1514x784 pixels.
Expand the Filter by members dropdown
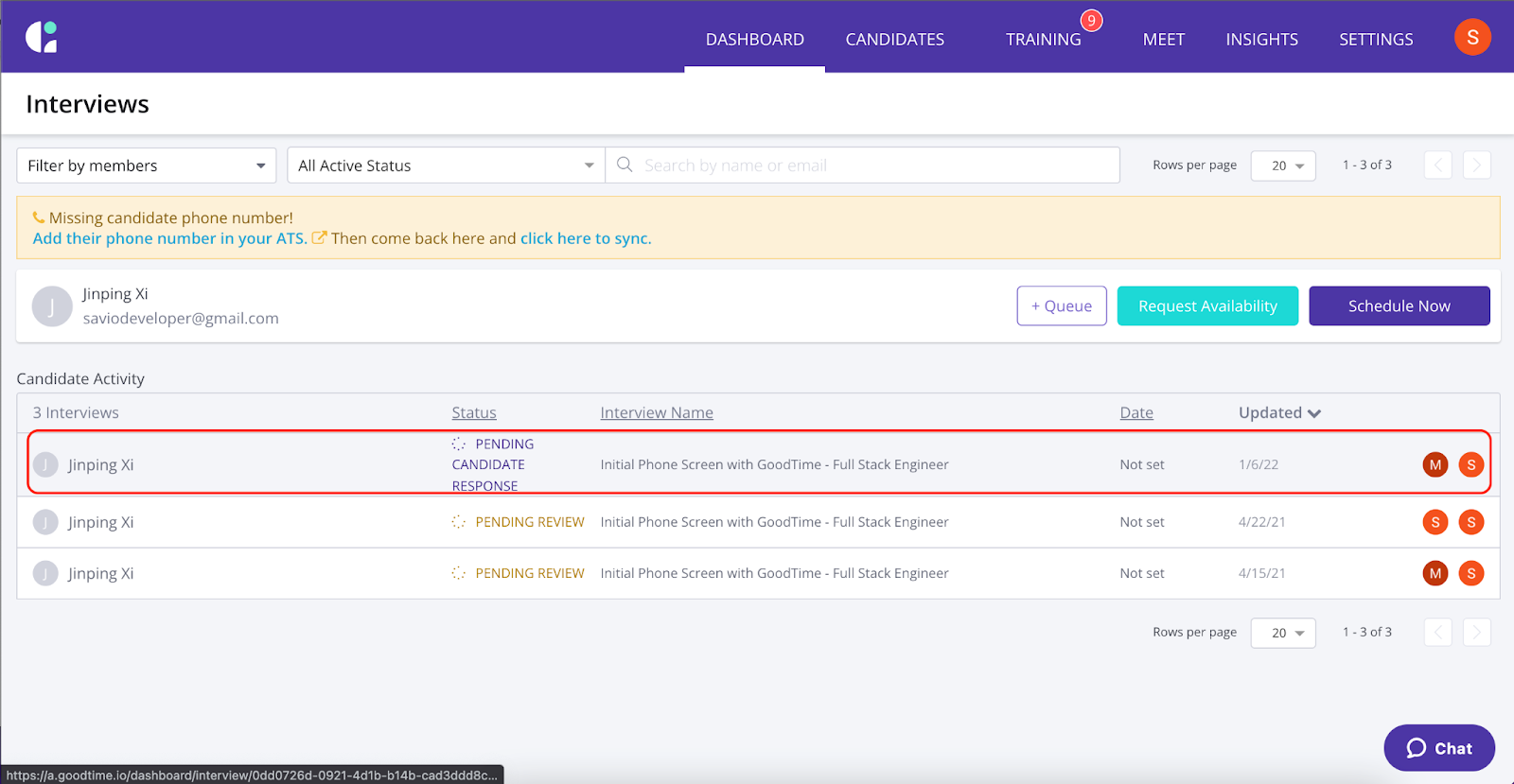[x=147, y=166]
